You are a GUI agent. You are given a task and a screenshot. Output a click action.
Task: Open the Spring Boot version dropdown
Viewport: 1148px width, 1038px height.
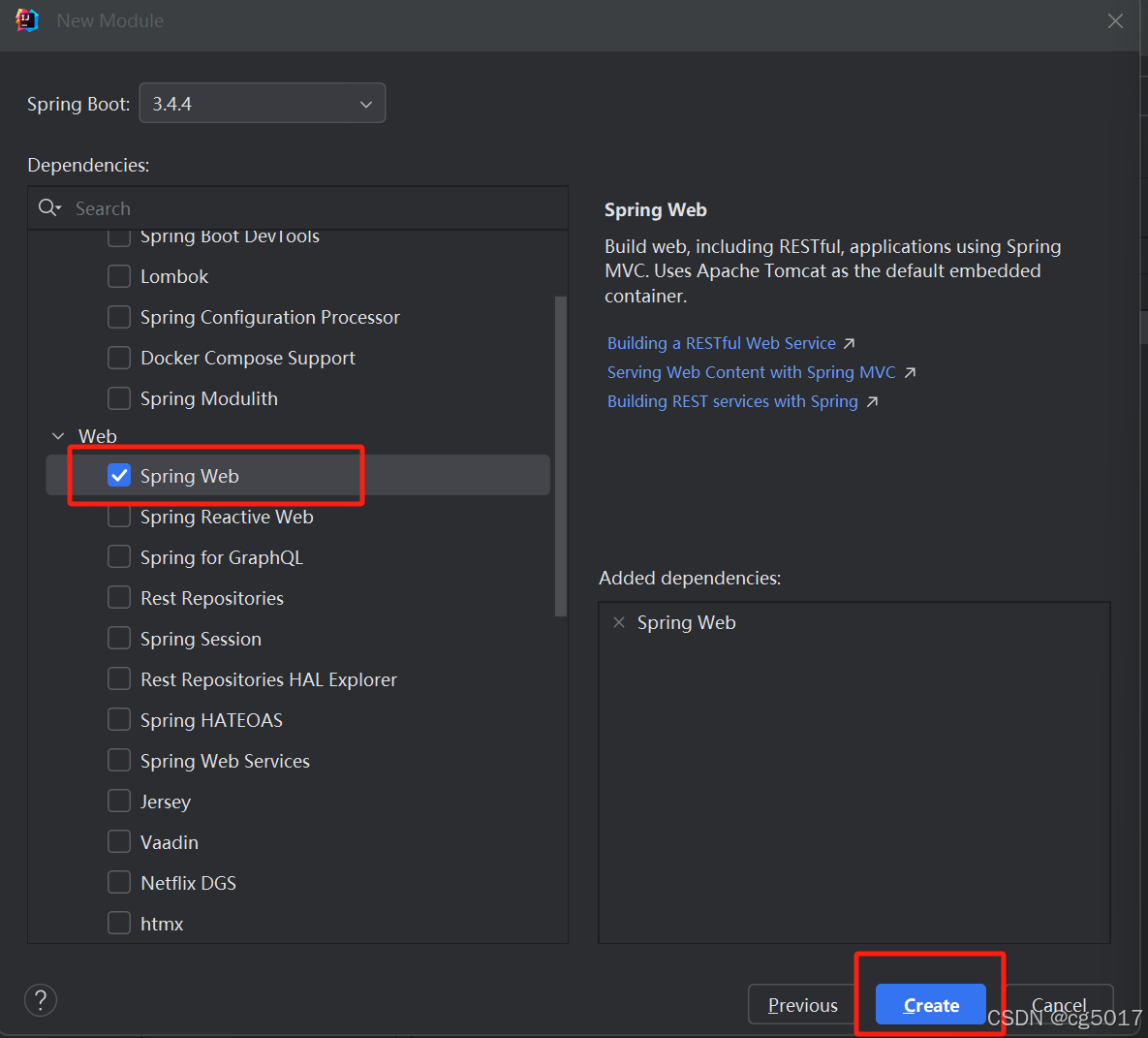point(263,104)
